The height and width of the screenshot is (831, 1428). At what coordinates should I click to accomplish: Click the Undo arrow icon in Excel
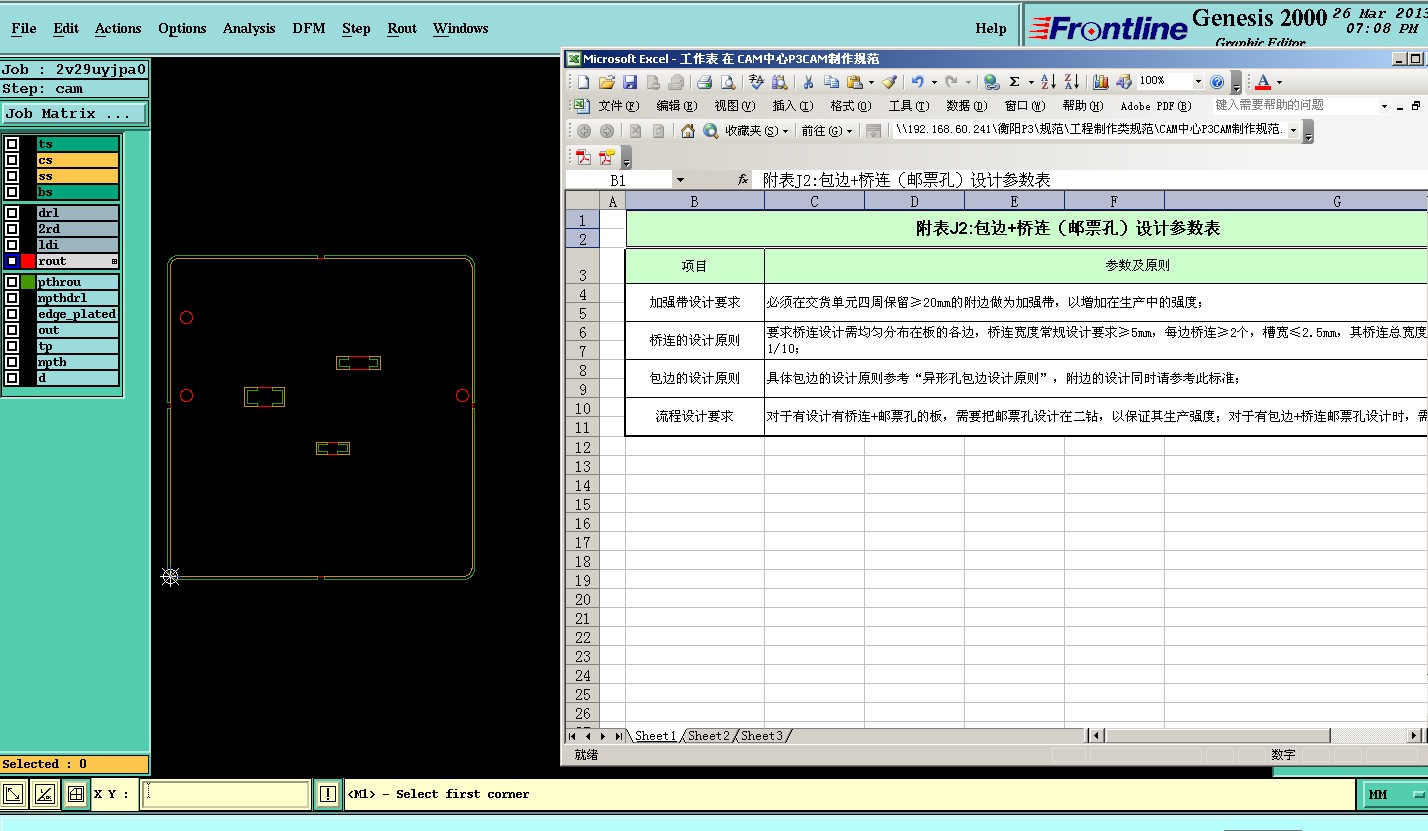pyautogui.click(x=917, y=82)
